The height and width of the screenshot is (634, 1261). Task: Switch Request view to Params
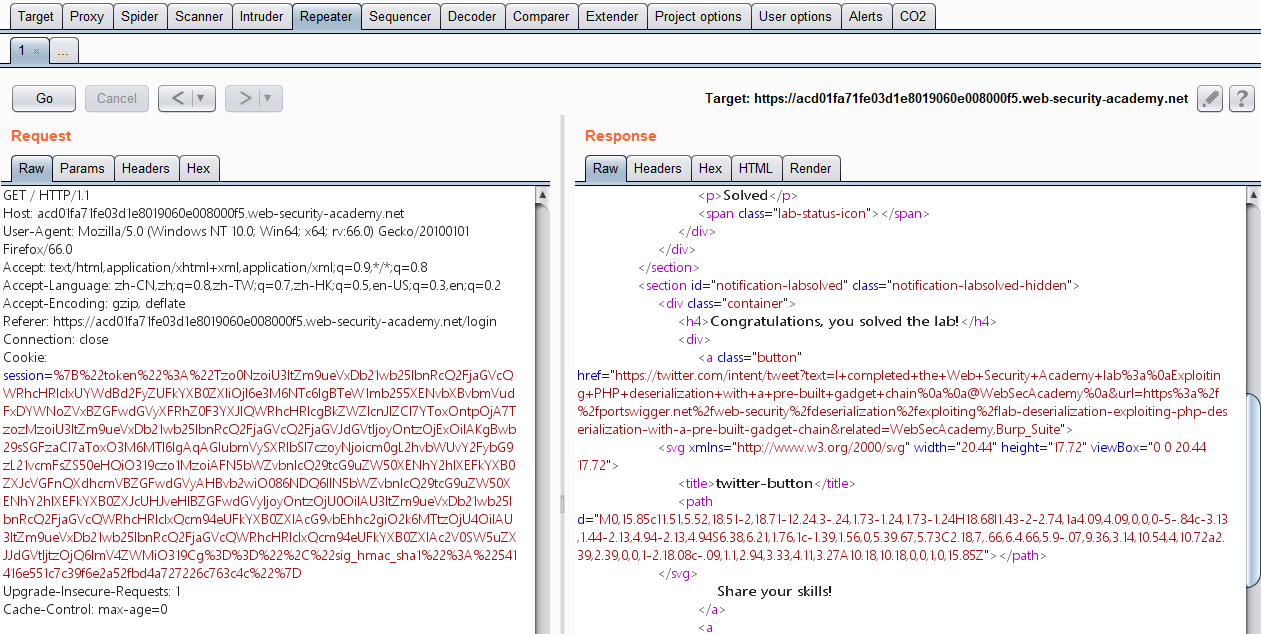tap(82, 168)
